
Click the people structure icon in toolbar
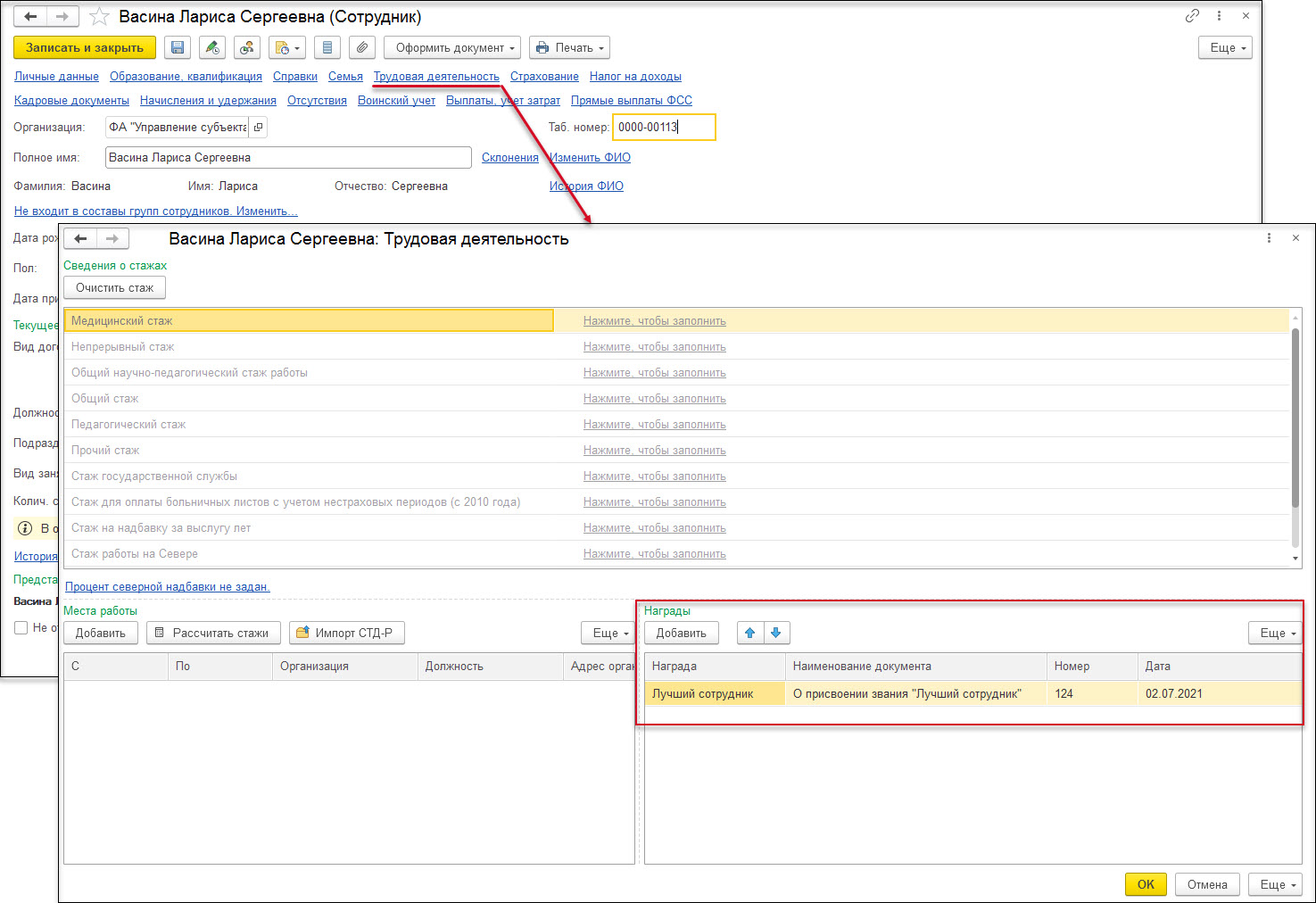pos(247,48)
